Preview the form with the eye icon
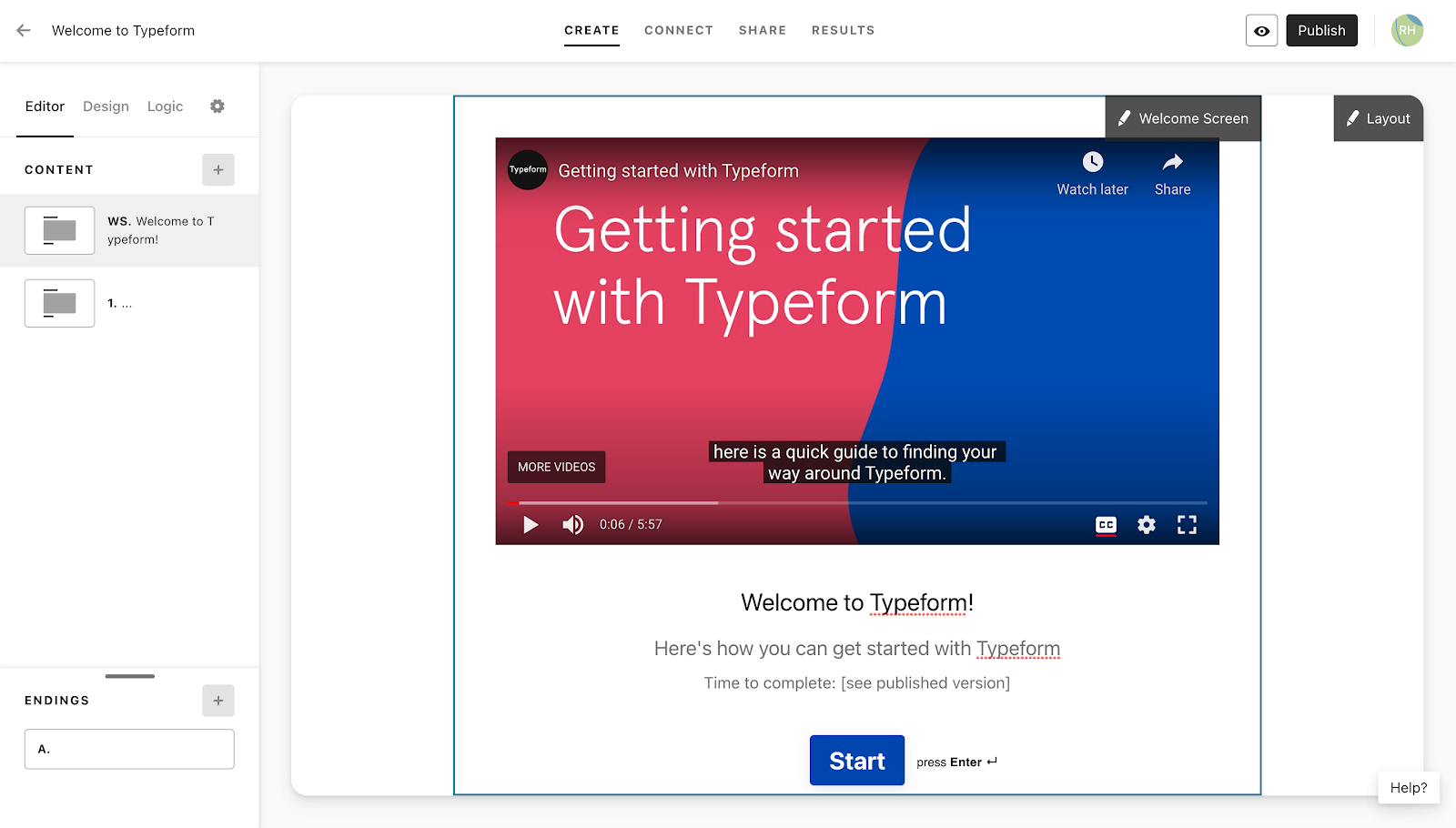This screenshot has height=828, width=1456. (1261, 31)
